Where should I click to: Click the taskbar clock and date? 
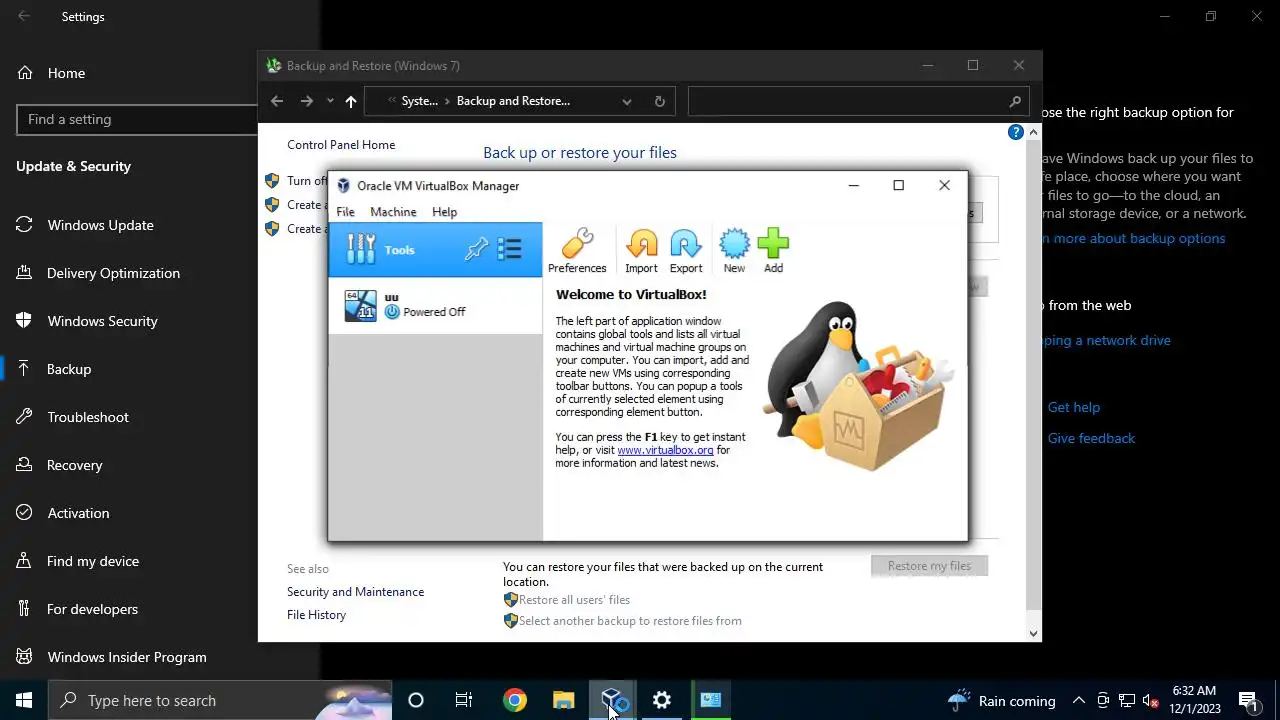coord(1195,700)
